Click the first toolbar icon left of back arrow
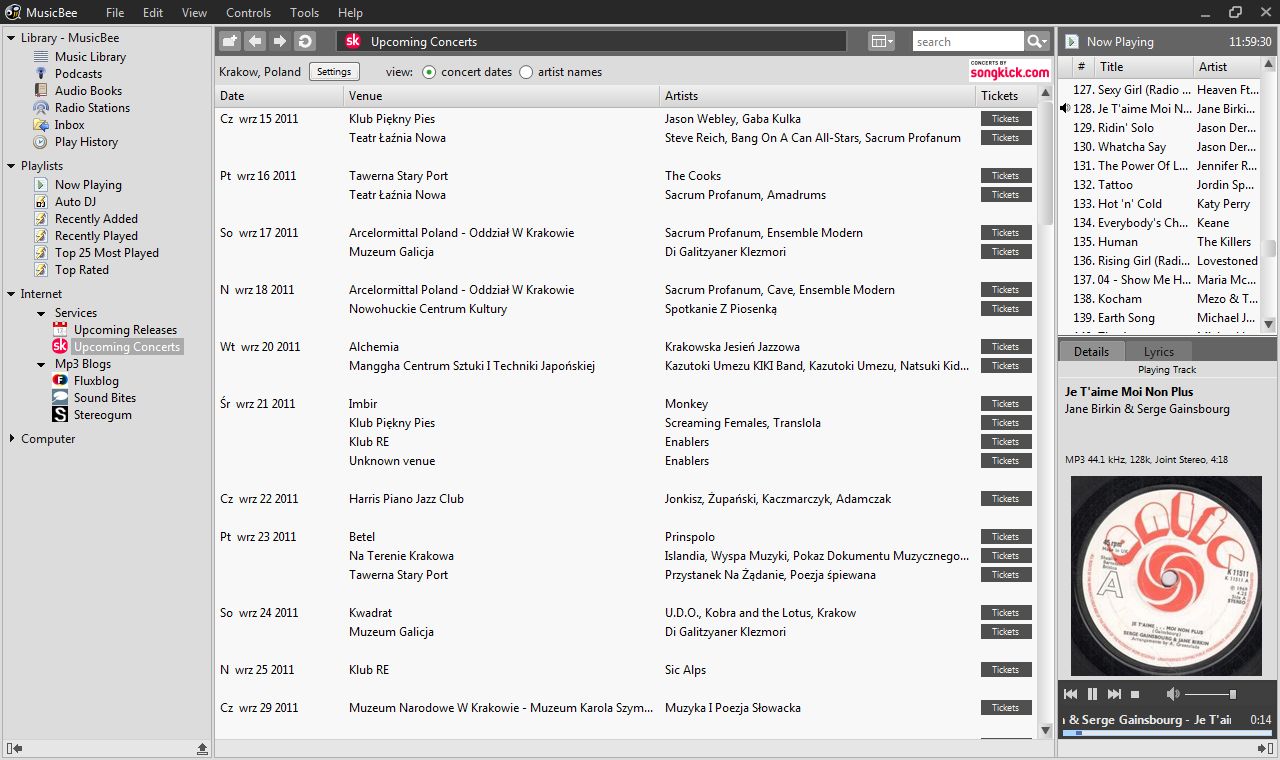Image resolution: width=1280 pixels, height=760 pixels. pyautogui.click(x=230, y=41)
